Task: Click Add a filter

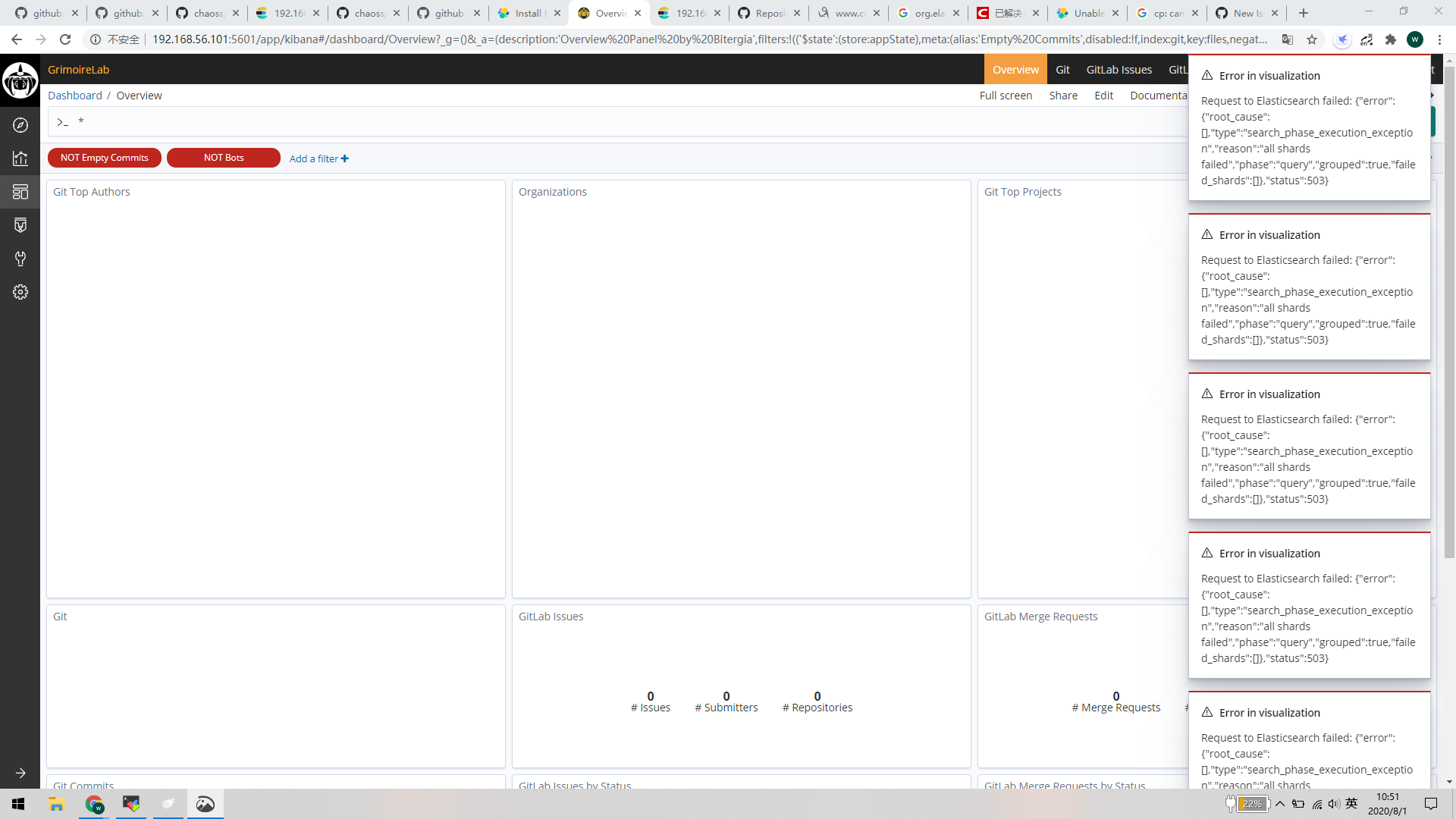Action: pyautogui.click(x=318, y=158)
